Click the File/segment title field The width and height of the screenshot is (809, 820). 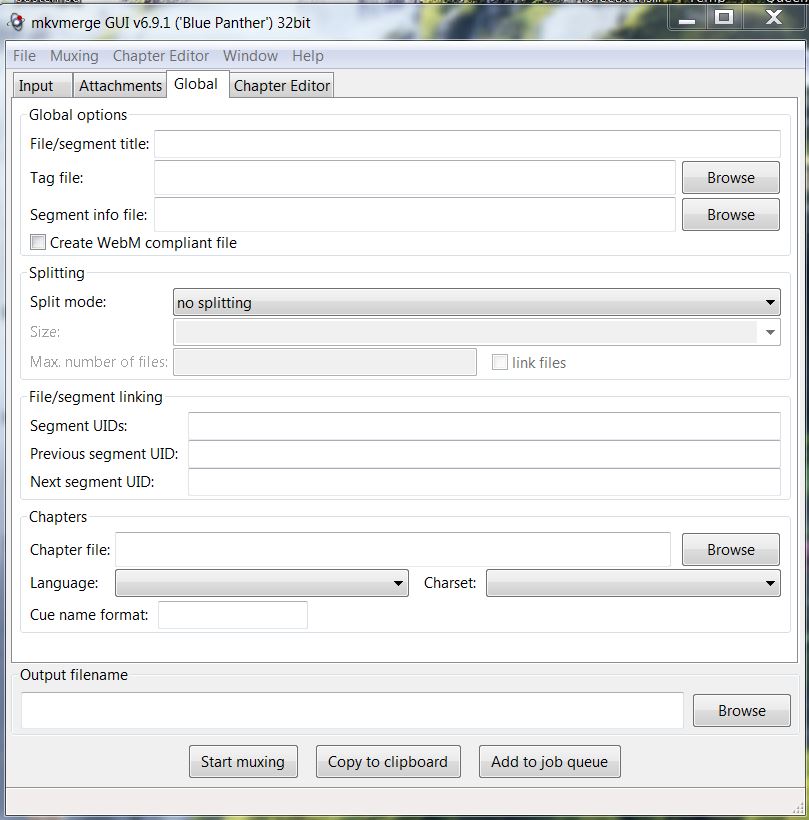click(x=467, y=144)
